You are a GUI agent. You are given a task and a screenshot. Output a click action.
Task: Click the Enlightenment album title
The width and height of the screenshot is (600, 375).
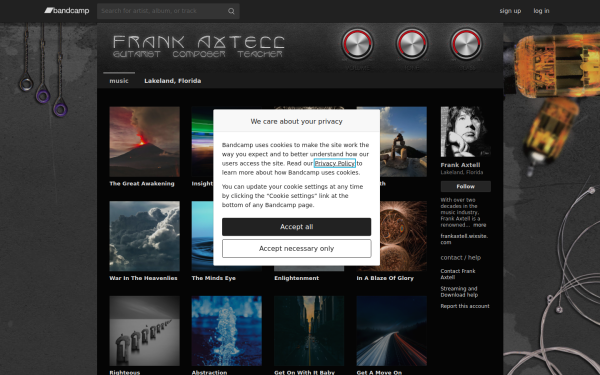pyautogui.click(x=297, y=278)
